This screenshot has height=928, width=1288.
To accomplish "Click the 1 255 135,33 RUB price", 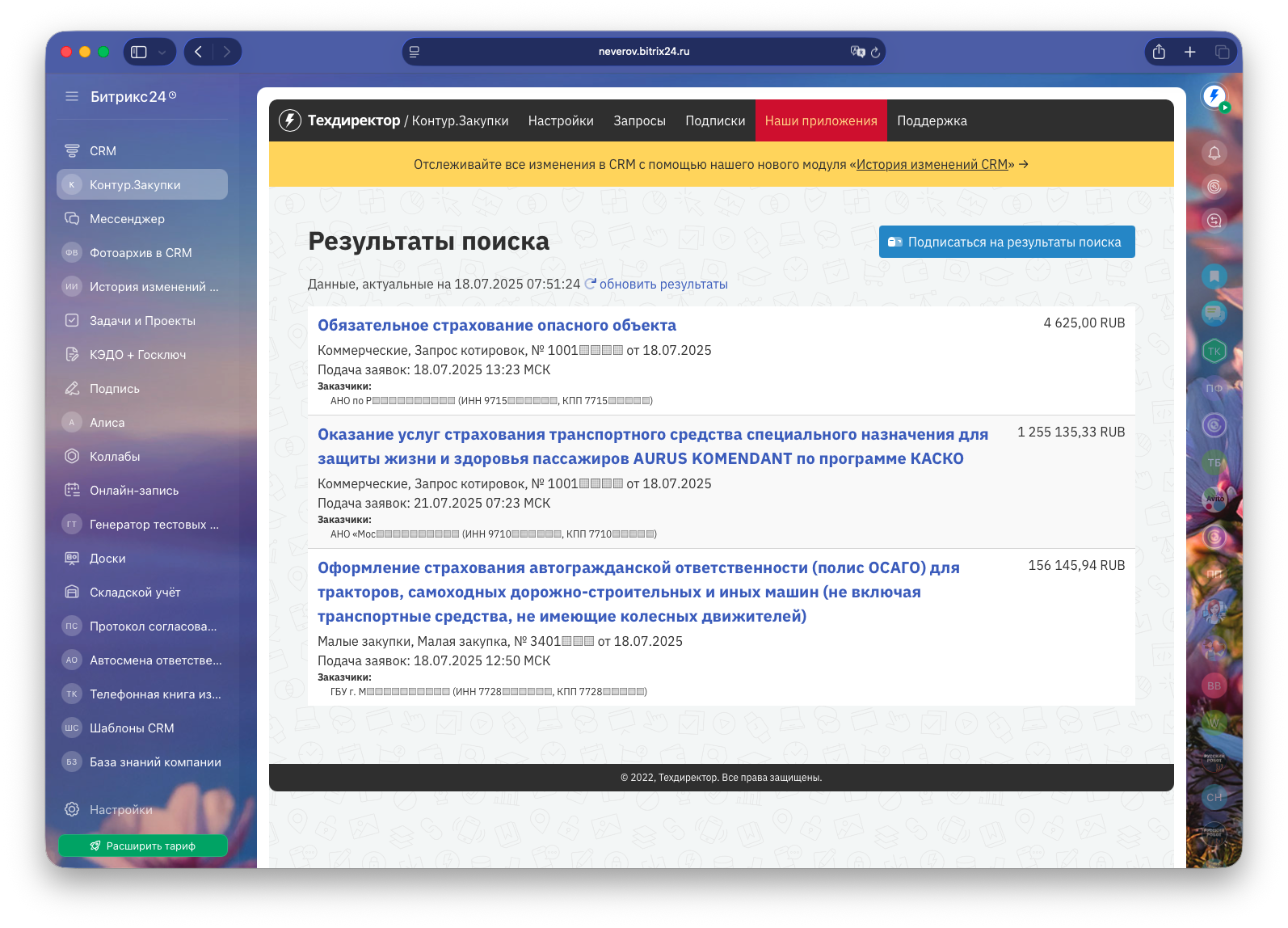I will (1071, 432).
